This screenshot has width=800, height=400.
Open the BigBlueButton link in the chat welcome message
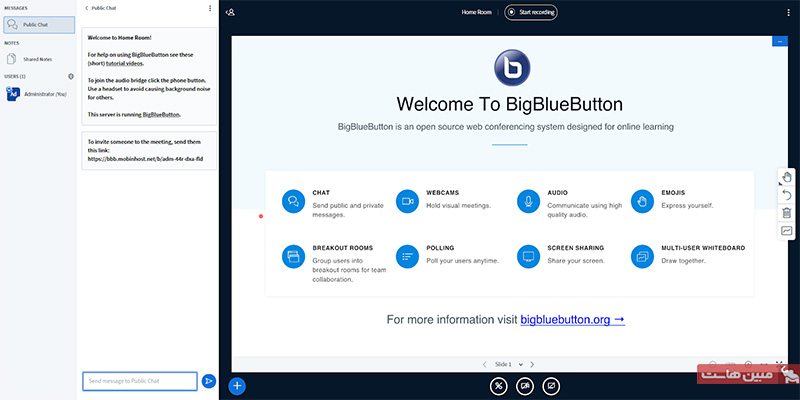pos(161,115)
